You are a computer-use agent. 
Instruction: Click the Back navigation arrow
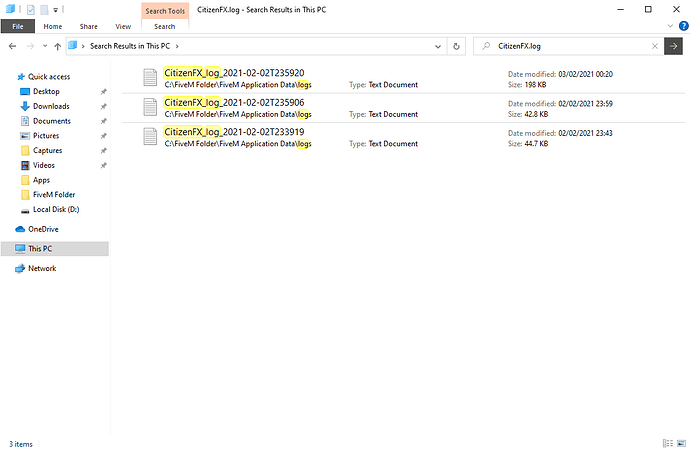(13, 46)
